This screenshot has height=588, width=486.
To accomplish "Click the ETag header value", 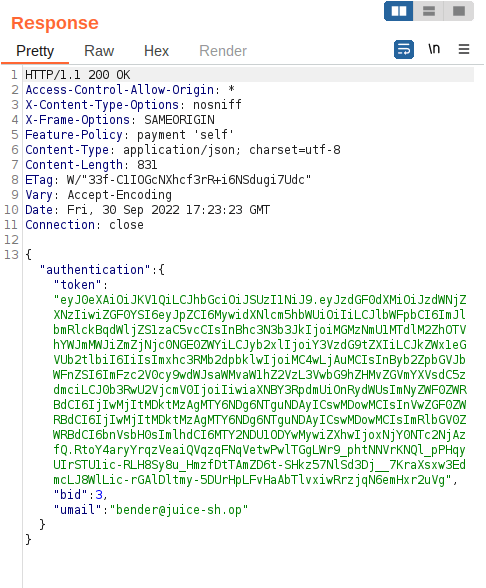I will (189, 180).
